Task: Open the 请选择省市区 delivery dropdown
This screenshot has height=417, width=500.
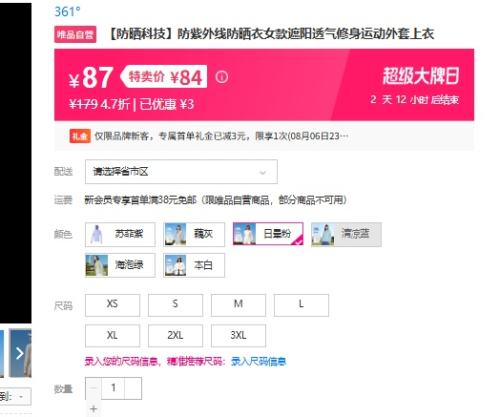Action: (181, 172)
